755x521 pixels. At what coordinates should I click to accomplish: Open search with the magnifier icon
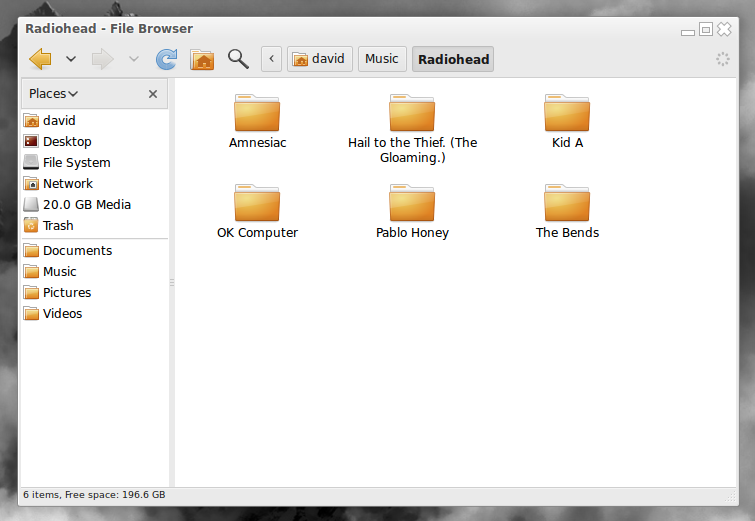pyautogui.click(x=238, y=59)
